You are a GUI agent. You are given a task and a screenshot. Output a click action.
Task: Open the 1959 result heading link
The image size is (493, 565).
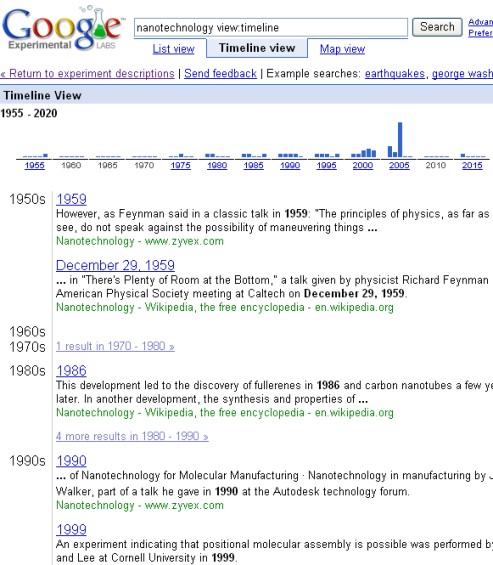pyautogui.click(x=71, y=199)
